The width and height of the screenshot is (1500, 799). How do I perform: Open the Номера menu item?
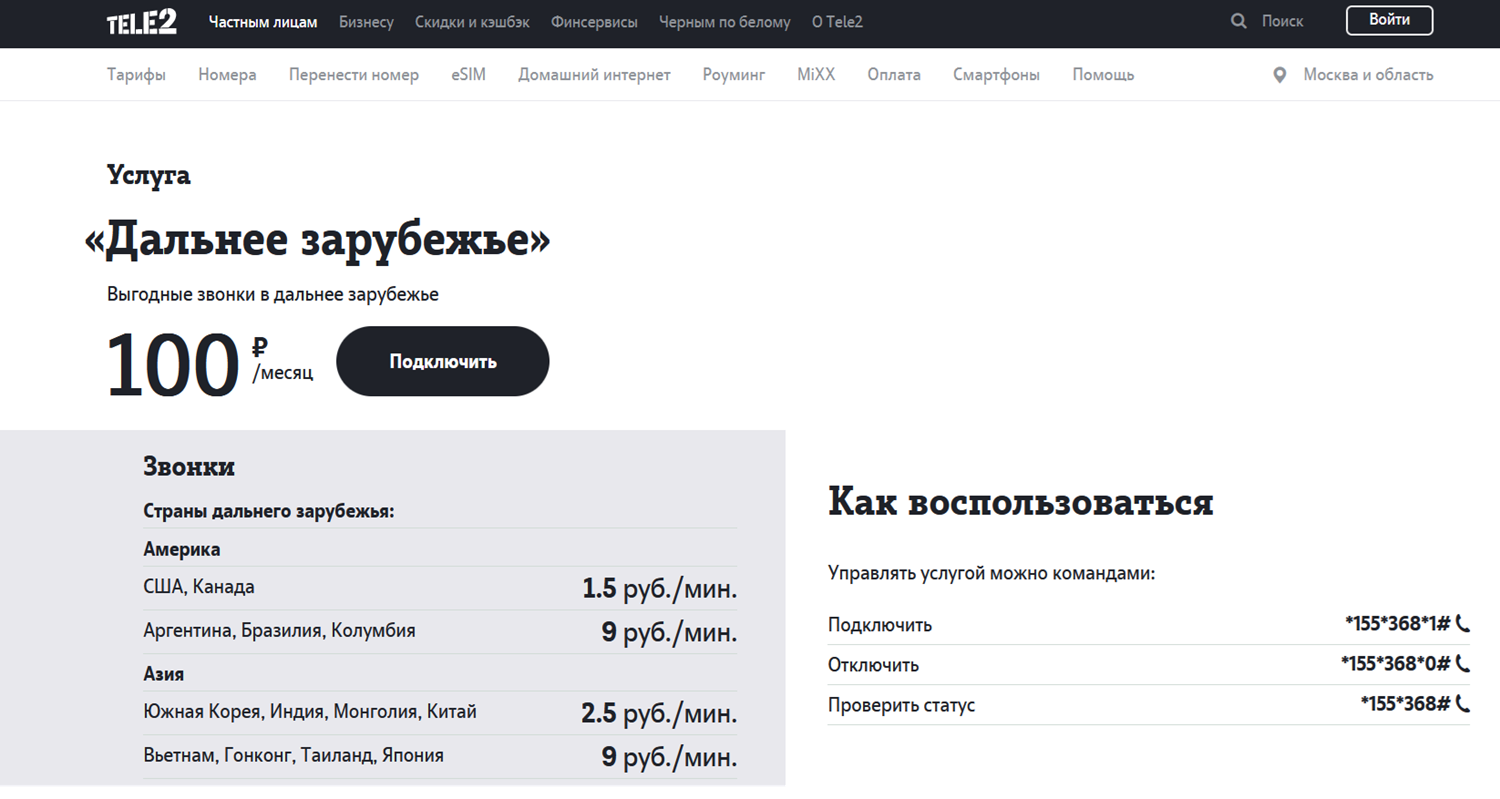(227, 75)
